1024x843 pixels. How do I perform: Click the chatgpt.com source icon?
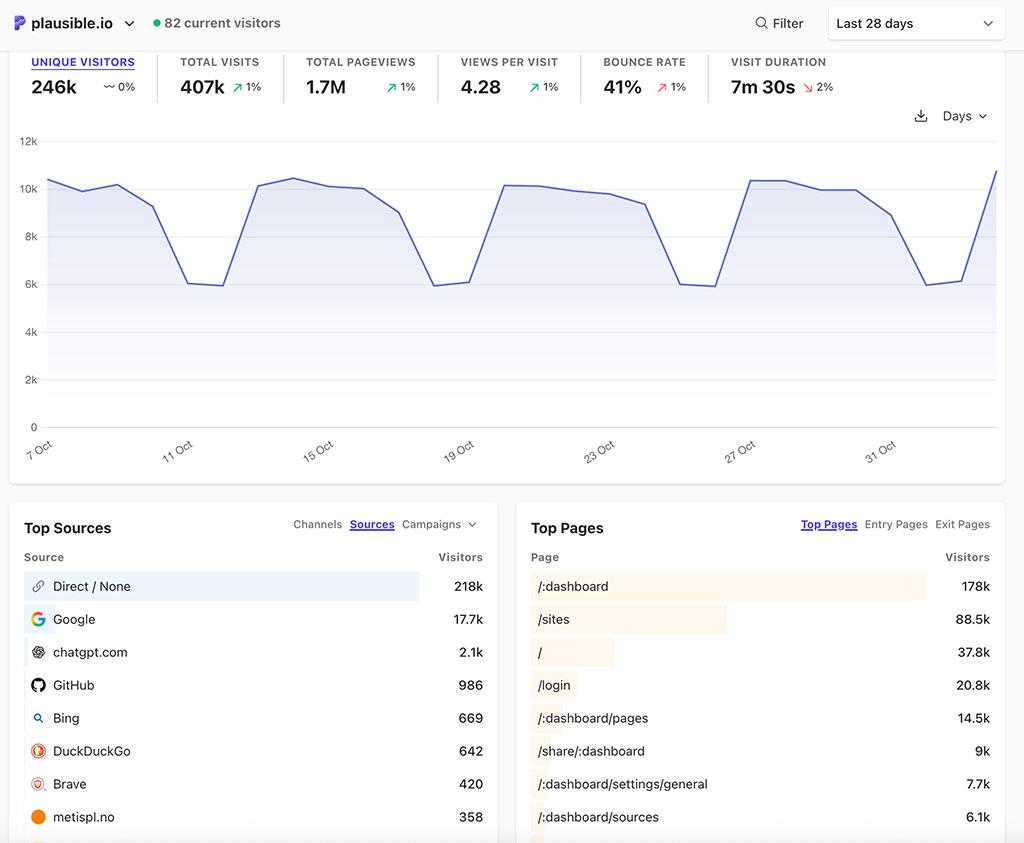coord(38,652)
